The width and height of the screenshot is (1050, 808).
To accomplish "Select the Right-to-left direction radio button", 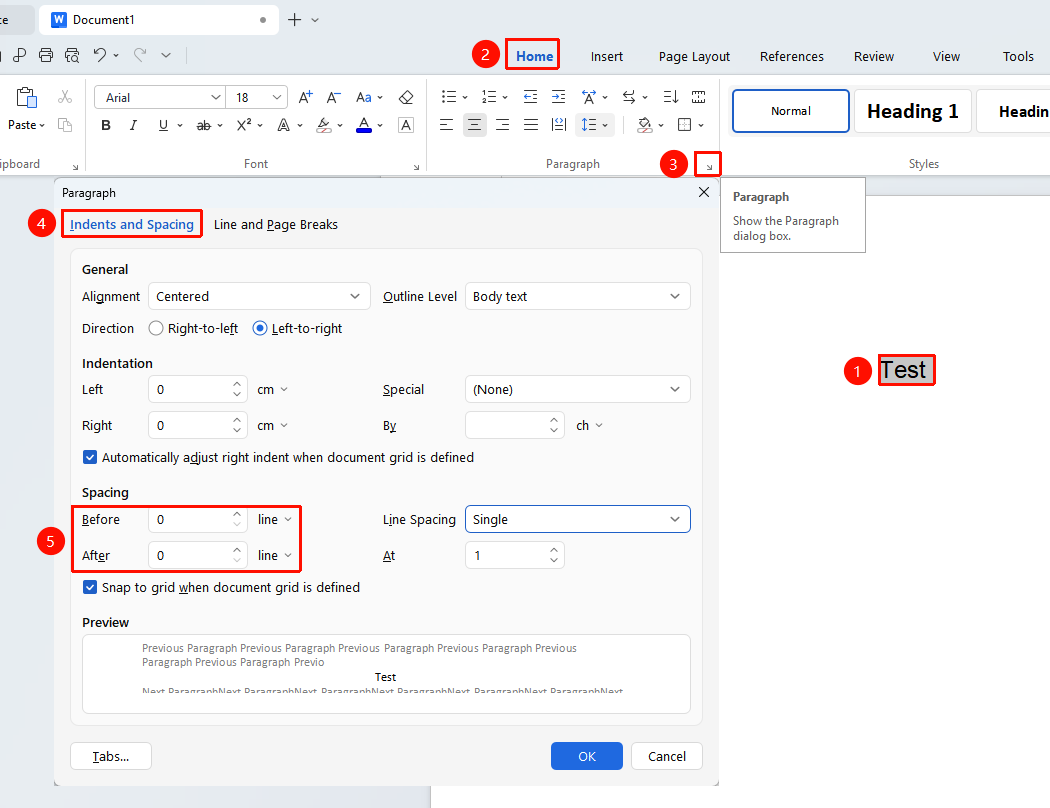I will tap(156, 329).
